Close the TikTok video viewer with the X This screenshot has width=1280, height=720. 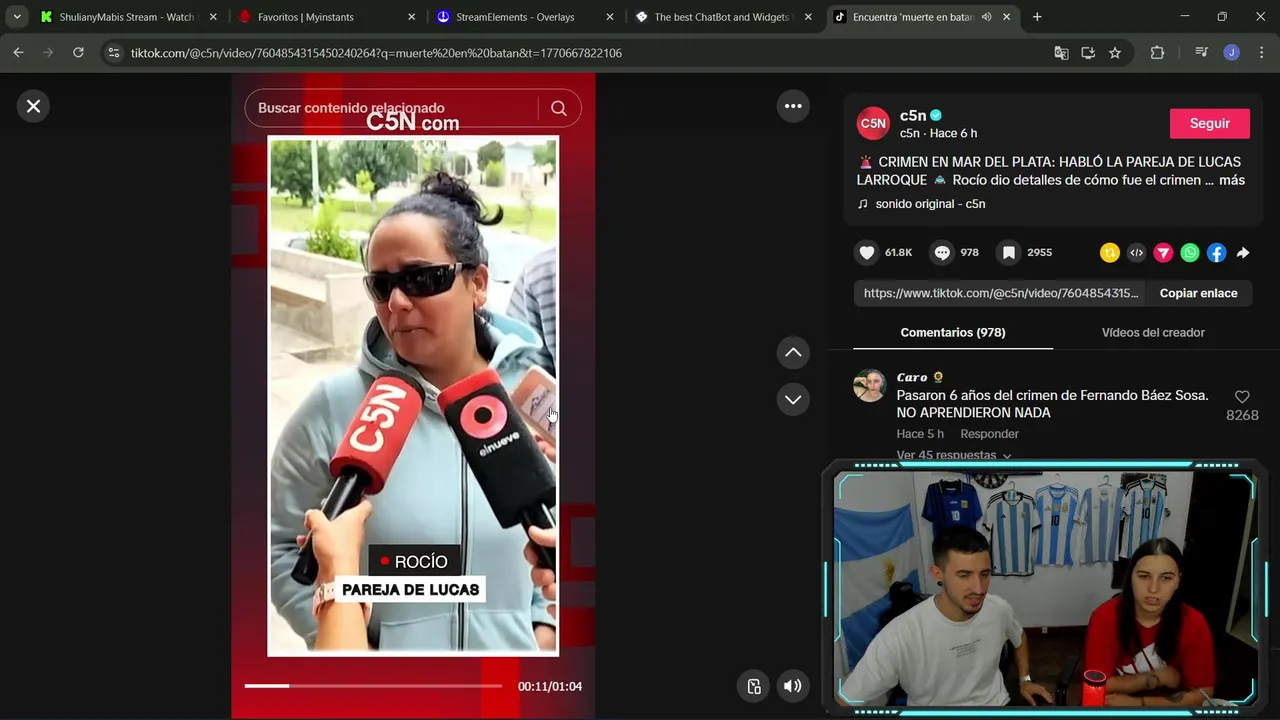tap(33, 106)
